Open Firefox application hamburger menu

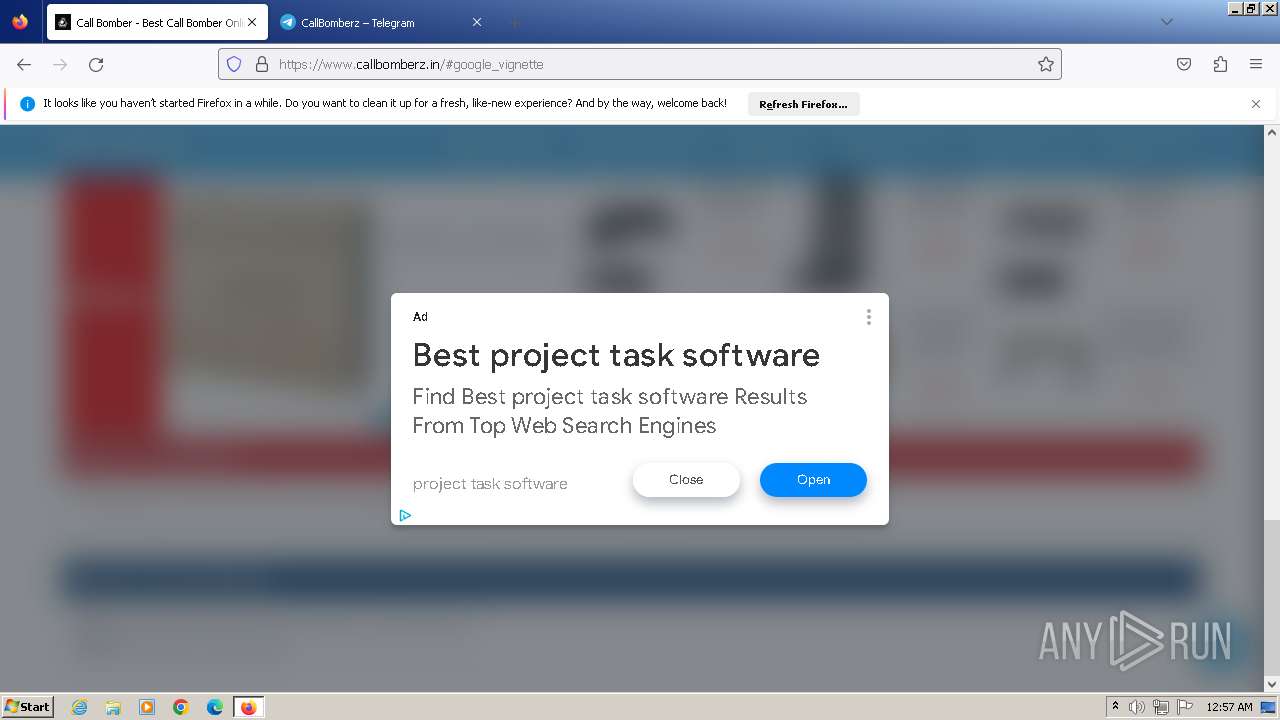point(1256,64)
